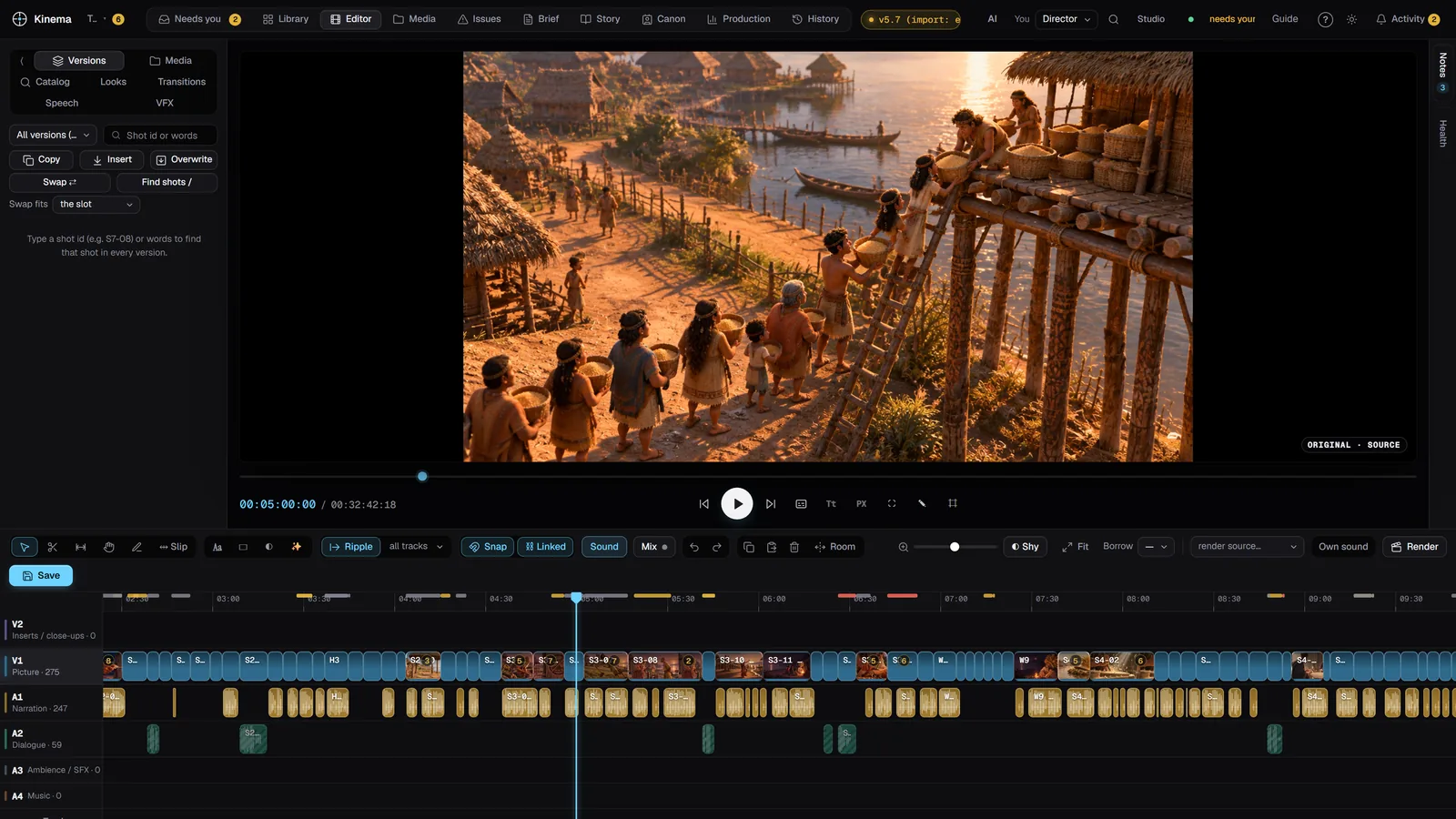Click the timeline zoom magnifier icon
This screenshot has width=1456, height=819.
coord(904,547)
